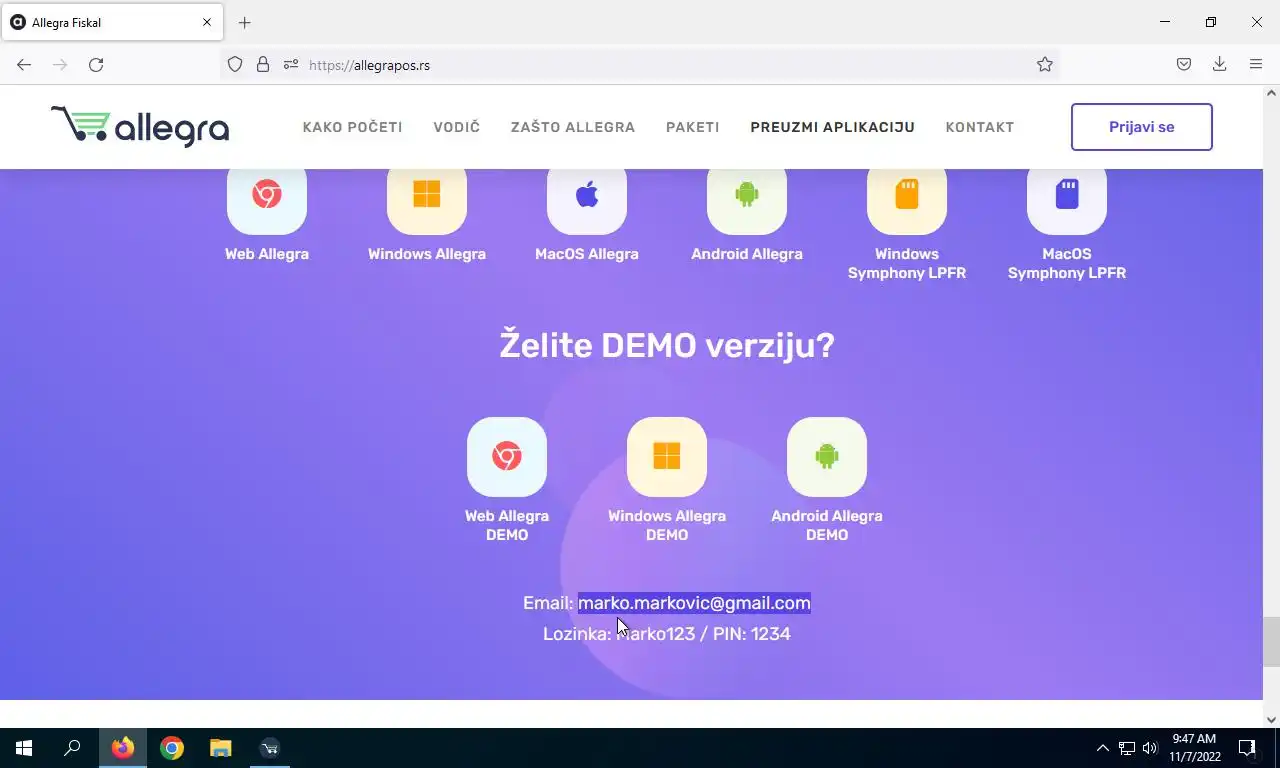View tracking protection shield icon
The width and height of the screenshot is (1280, 768).
[x=235, y=65]
